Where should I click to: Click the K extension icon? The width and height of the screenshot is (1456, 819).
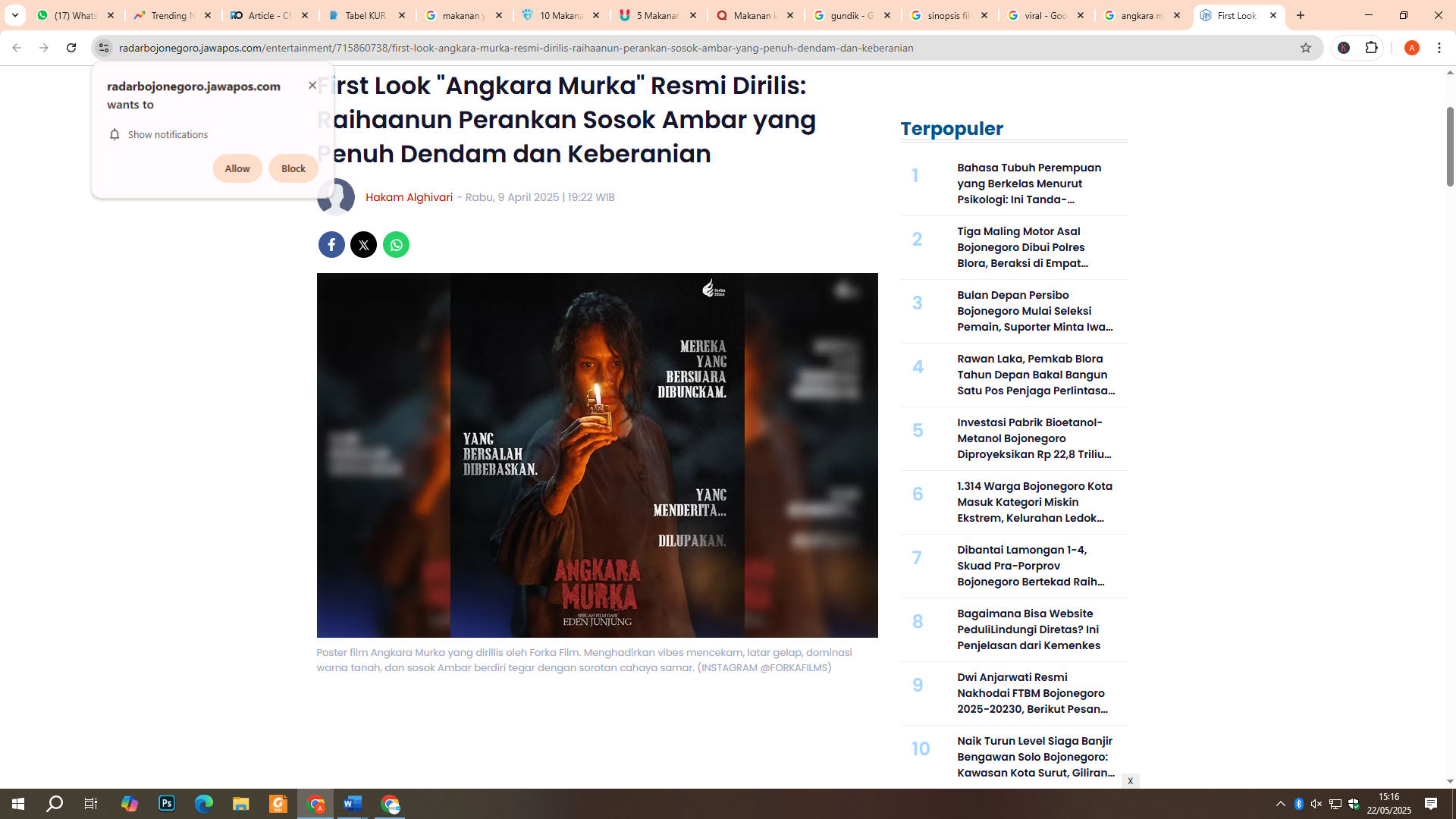(1344, 48)
